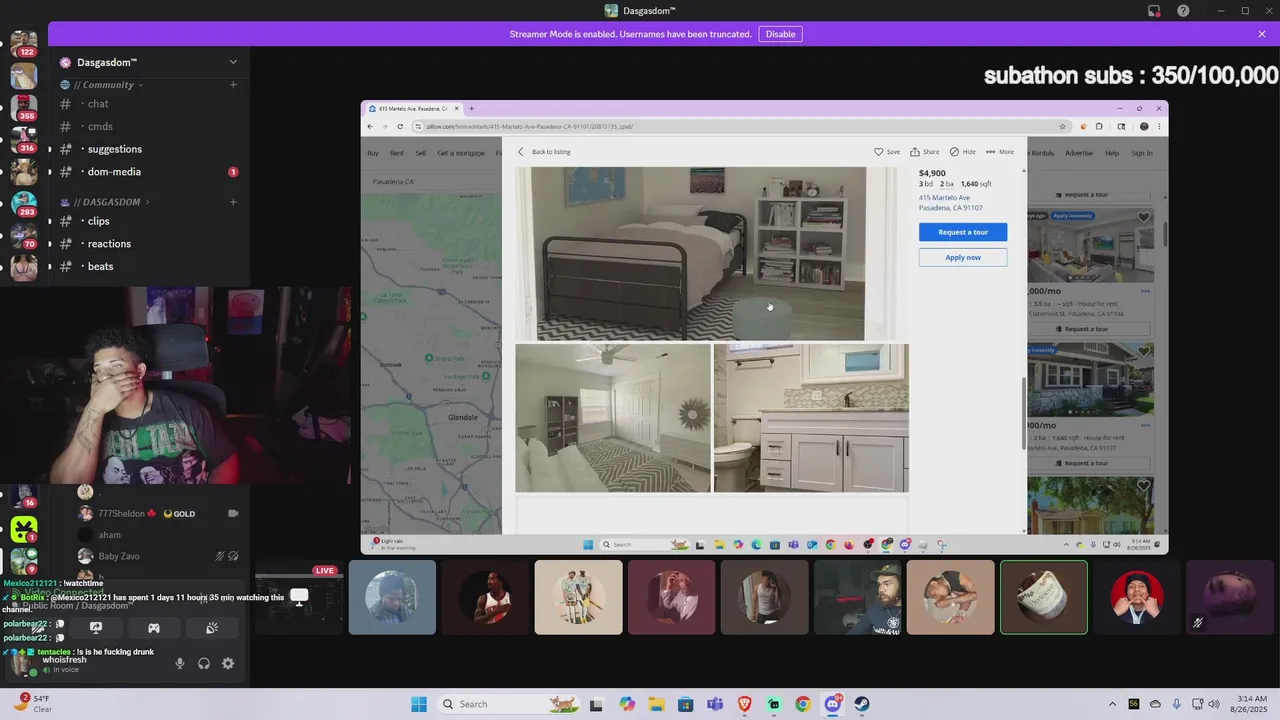
Task: Click Rent in the Zillow navigation
Action: [x=397, y=153]
